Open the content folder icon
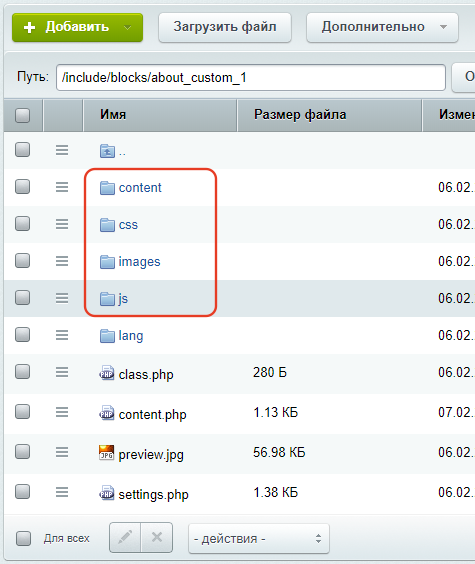Image resolution: width=475 pixels, height=564 pixels. pos(107,188)
